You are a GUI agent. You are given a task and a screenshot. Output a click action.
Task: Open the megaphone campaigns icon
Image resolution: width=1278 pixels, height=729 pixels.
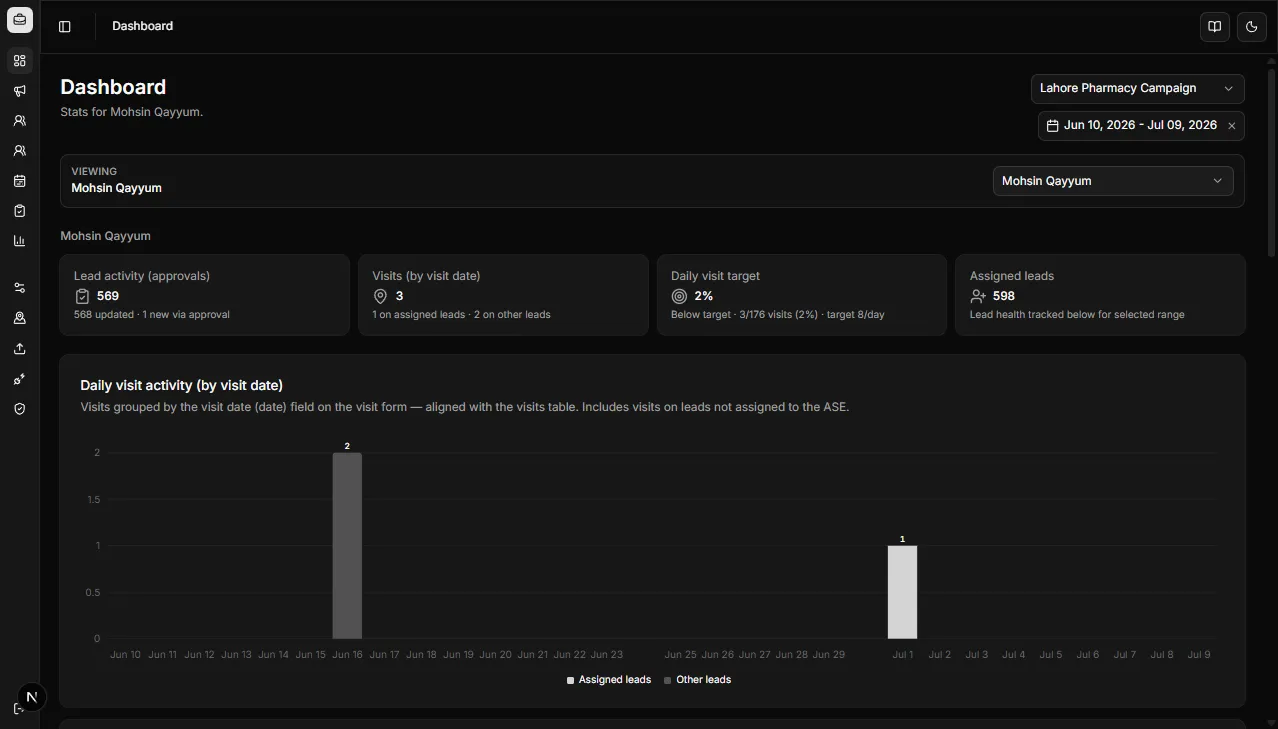[x=20, y=91]
